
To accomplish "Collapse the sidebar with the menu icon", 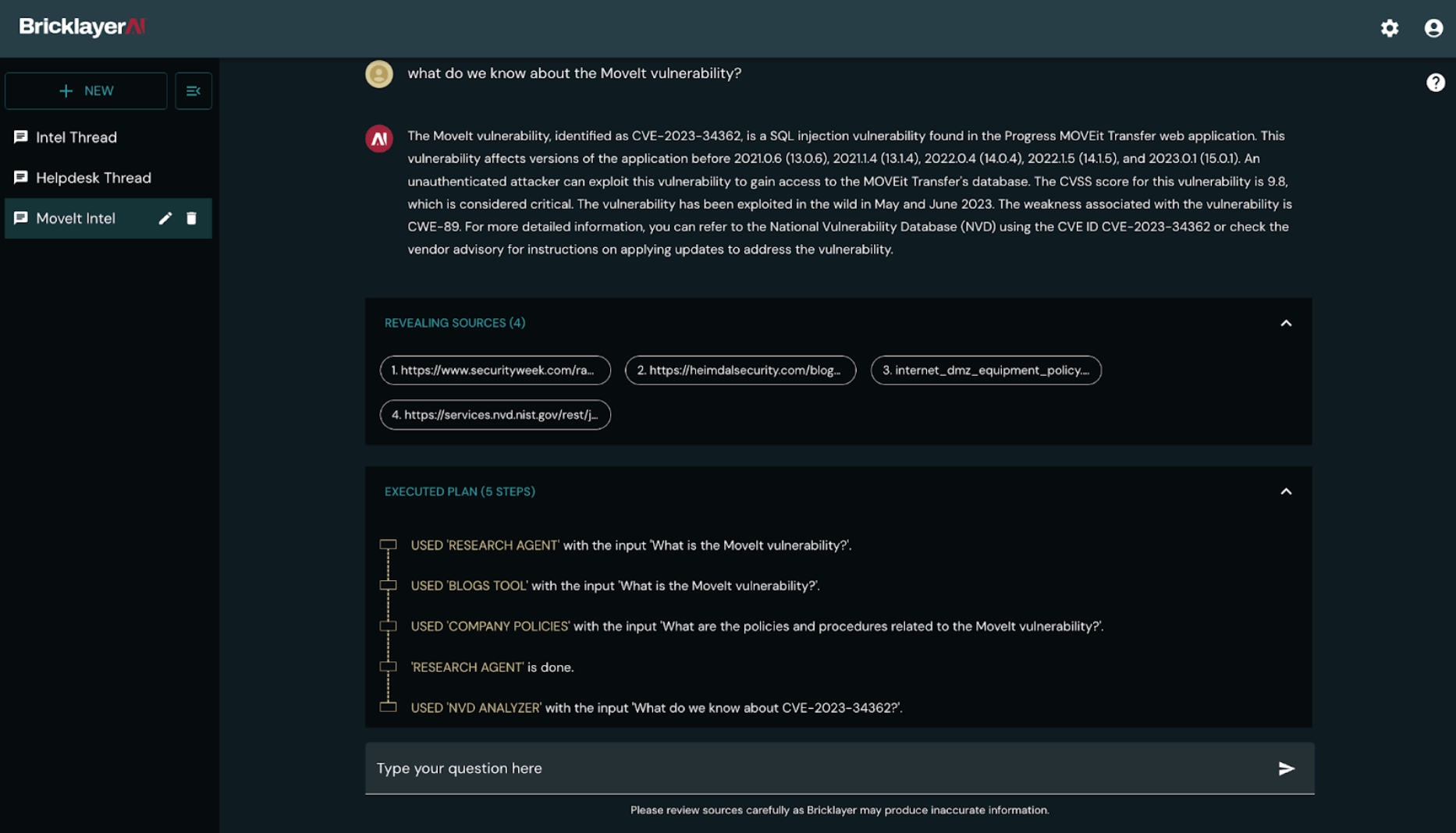I will coord(193,91).
